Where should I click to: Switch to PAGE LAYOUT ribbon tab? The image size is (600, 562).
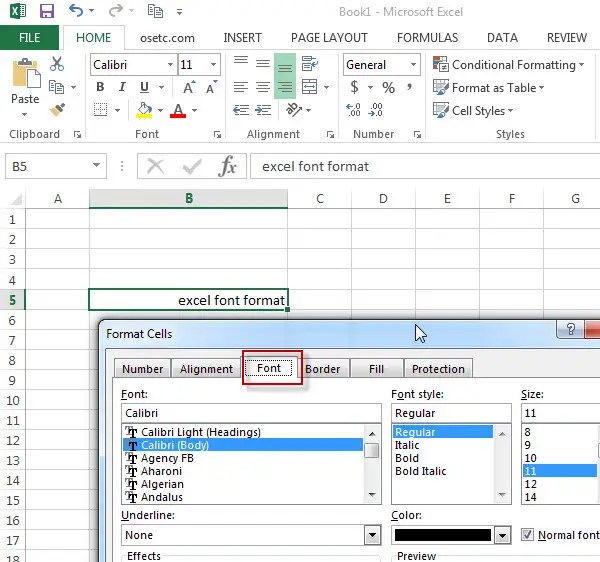329,37
